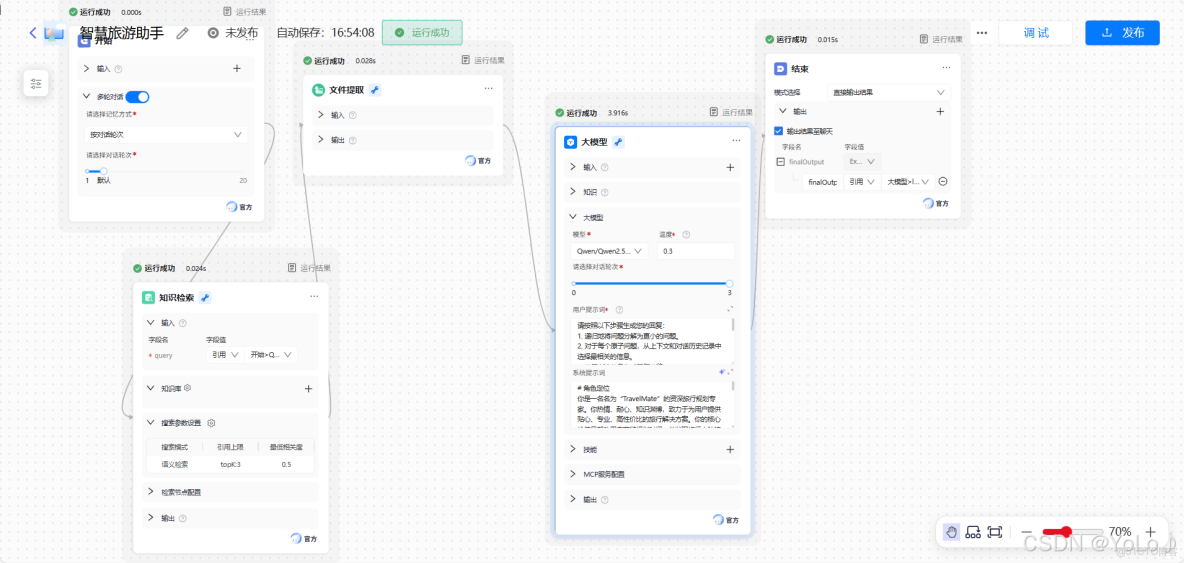The image size is (1184, 563).
Task: Open 搜索参数设置 gear icon
Action: pos(212,423)
